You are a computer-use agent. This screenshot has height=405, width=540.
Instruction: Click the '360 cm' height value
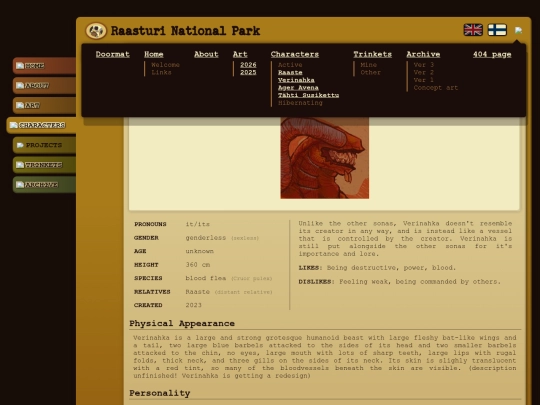tap(198, 264)
